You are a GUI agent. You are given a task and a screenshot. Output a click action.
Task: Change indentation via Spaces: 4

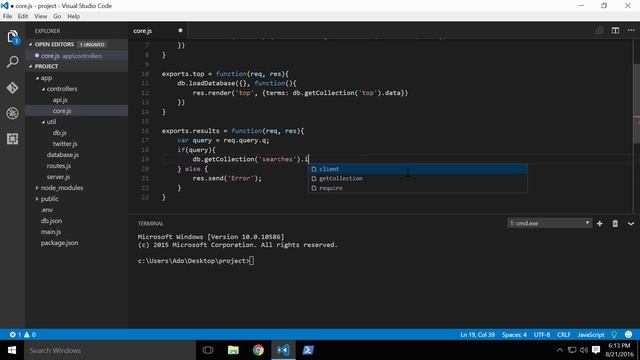click(x=514, y=334)
